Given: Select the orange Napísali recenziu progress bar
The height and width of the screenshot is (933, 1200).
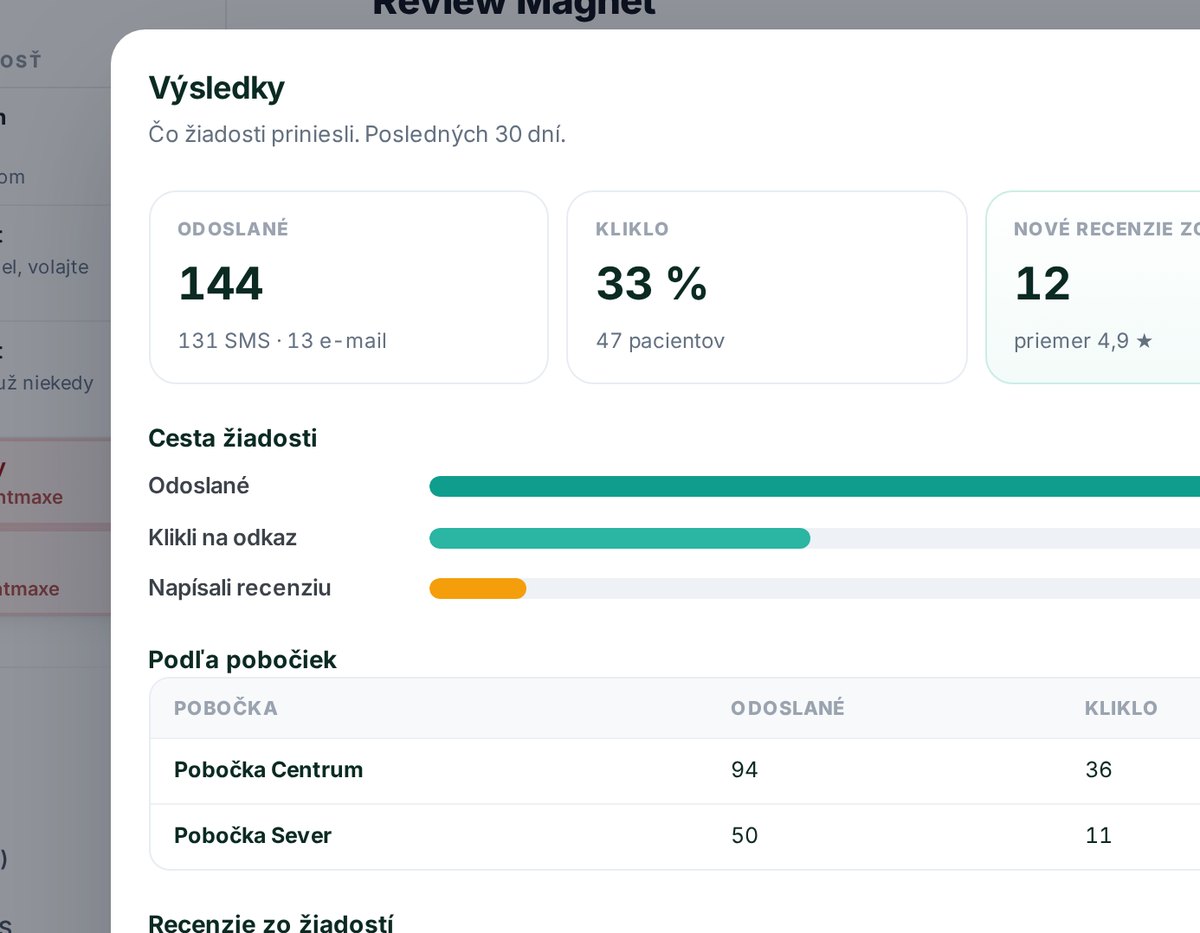Looking at the screenshot, I should [x=477, y=589].
